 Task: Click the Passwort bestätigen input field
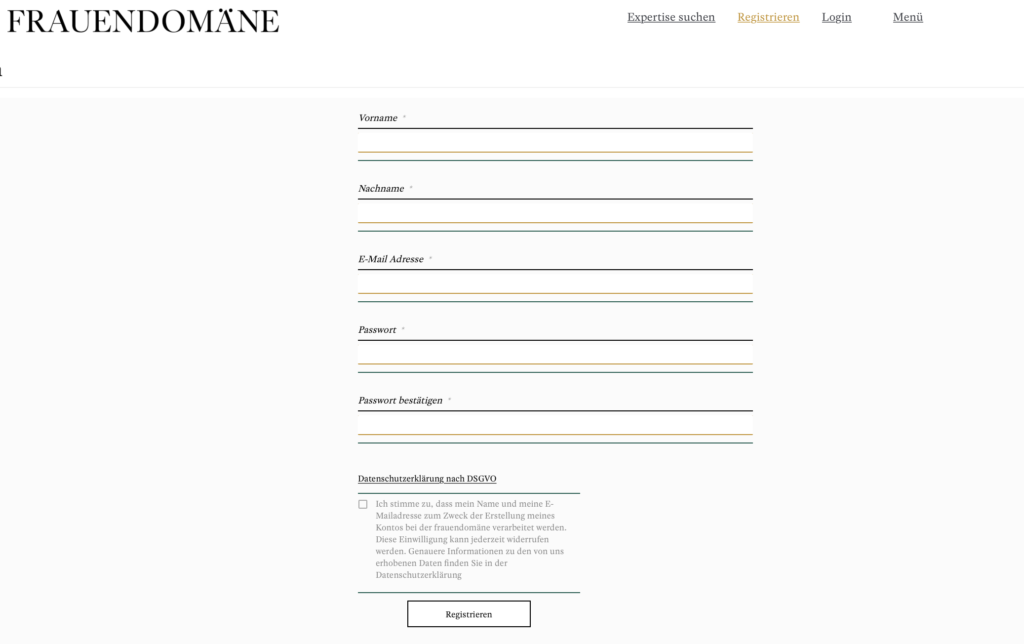pyautogui.click(x=555, y=425)
